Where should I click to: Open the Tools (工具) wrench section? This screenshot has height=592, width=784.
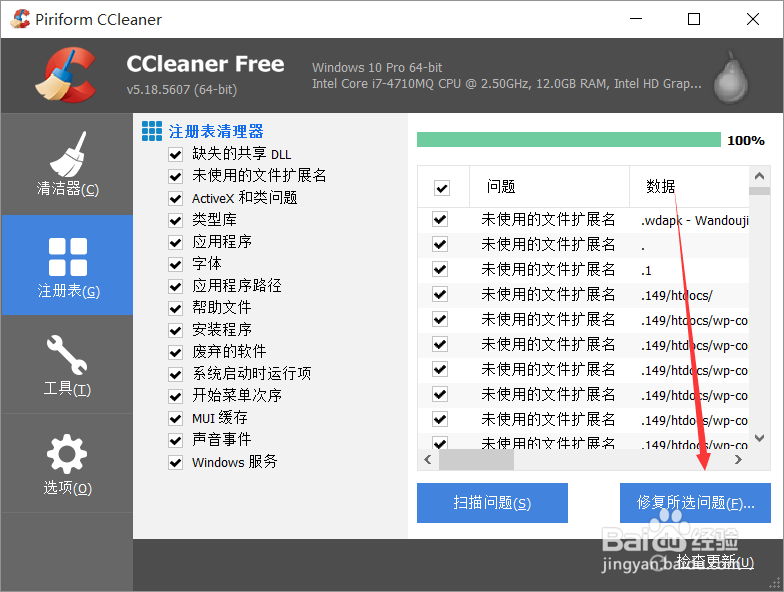(x=67, y=364)
